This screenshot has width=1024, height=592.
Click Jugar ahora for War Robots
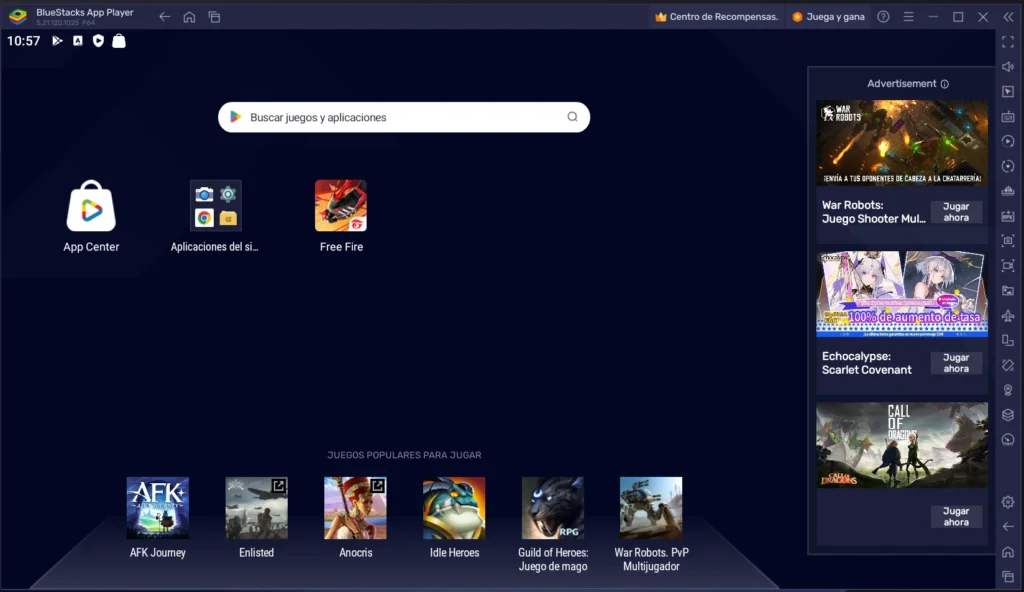pyautogui.click(x=956, y=212)
